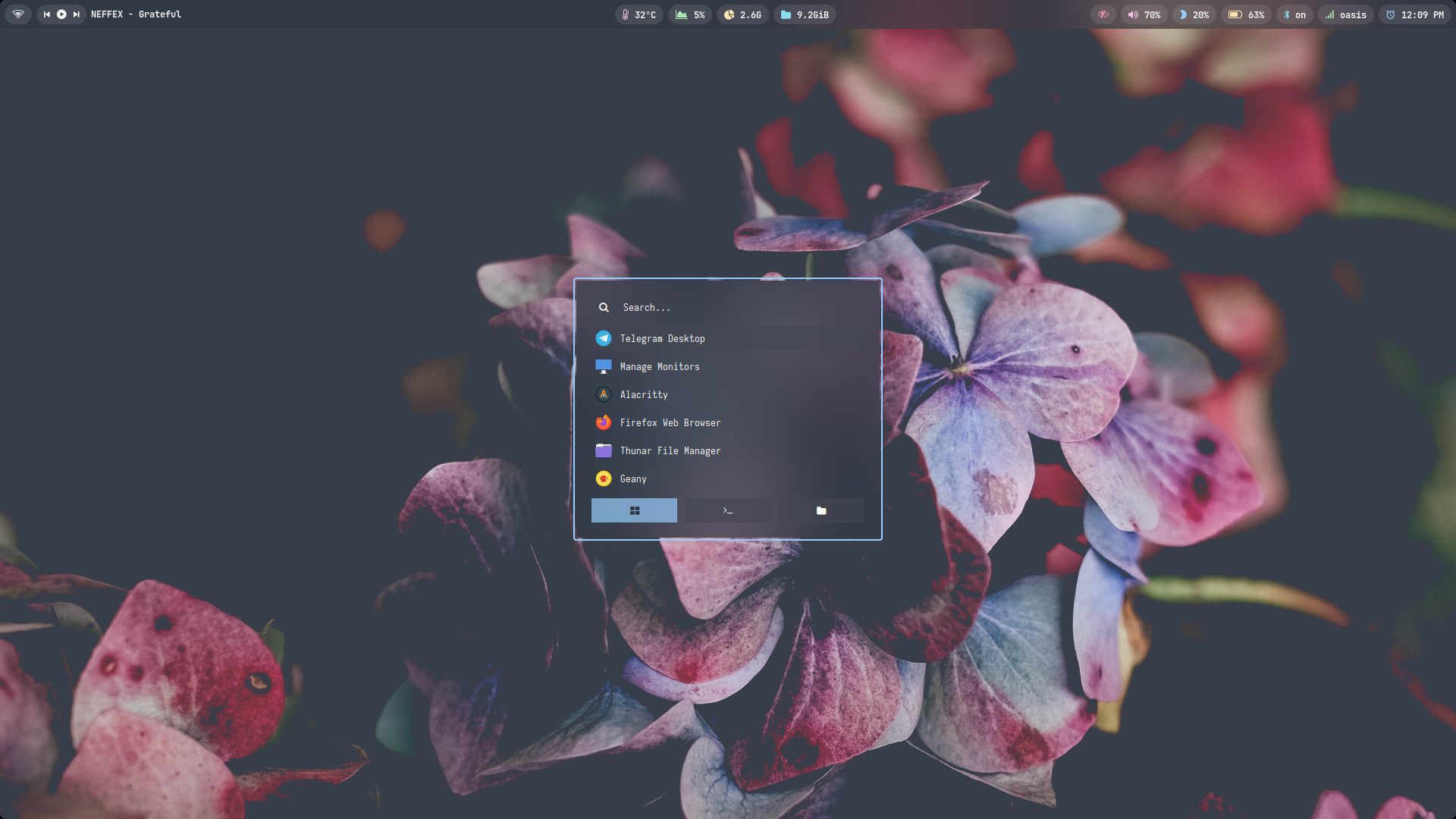The height and width of the screenshot is (819, 1456).
Task: Go to the previous track
Action: (x=47, y=14)
